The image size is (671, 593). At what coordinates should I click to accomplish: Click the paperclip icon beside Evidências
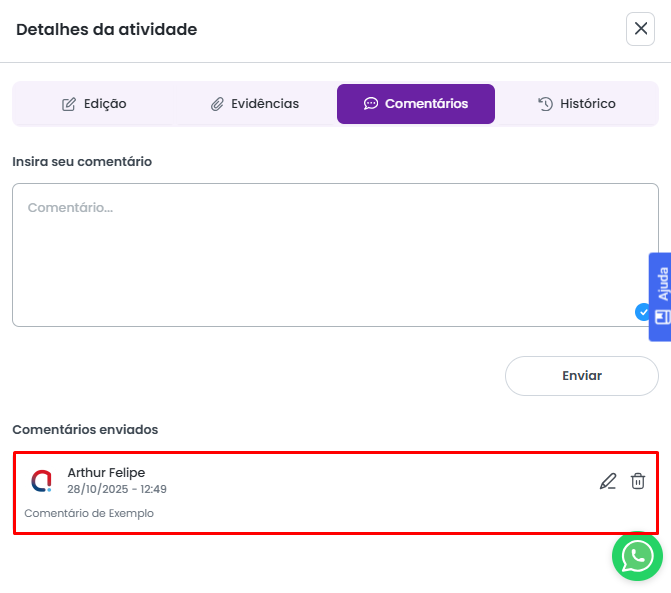pos(217,104)
